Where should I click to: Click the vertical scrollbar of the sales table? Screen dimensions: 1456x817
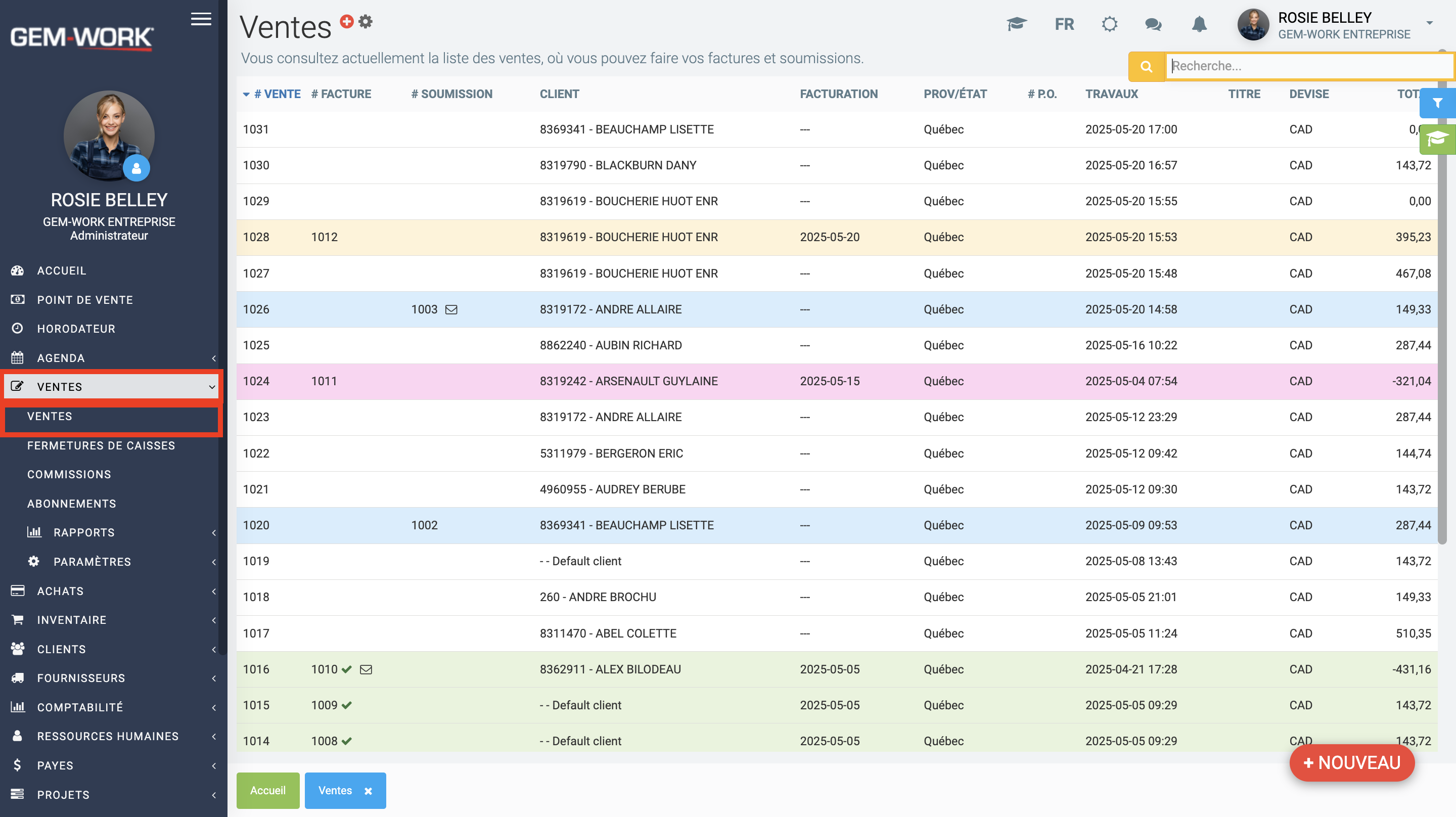(1442, 339)
